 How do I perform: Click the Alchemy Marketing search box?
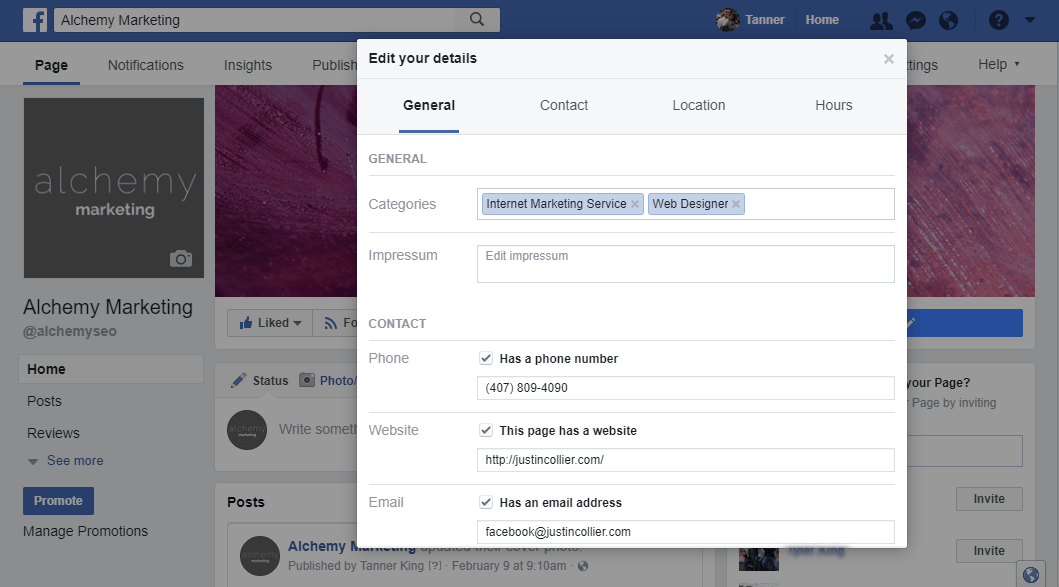click(x=277, y=20)
